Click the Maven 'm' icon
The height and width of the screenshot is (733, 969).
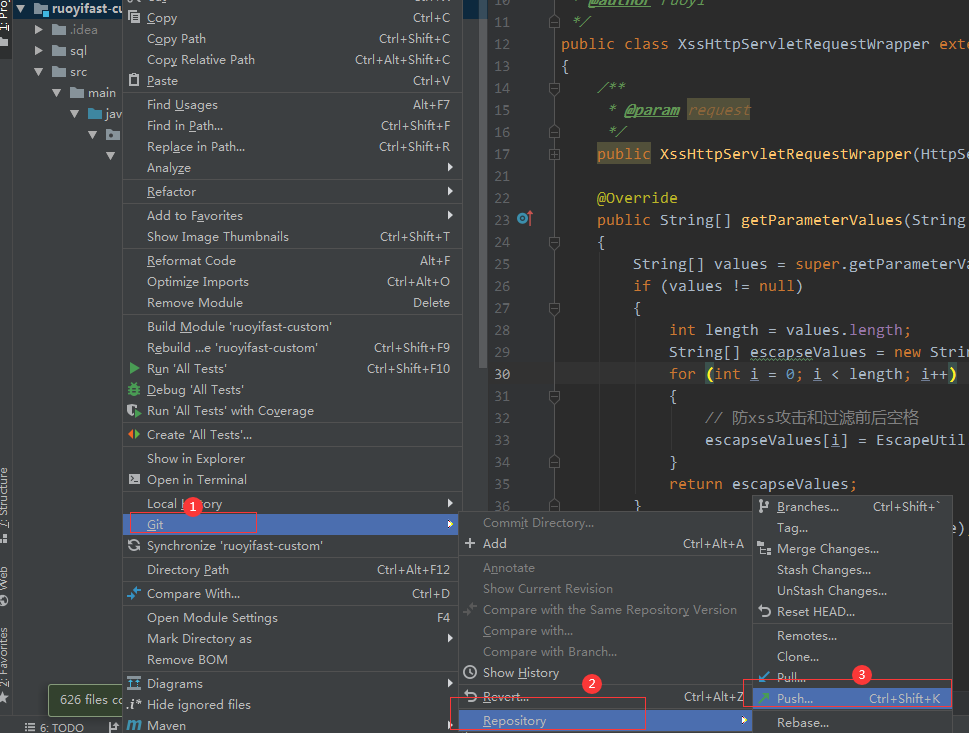(133, 726)
